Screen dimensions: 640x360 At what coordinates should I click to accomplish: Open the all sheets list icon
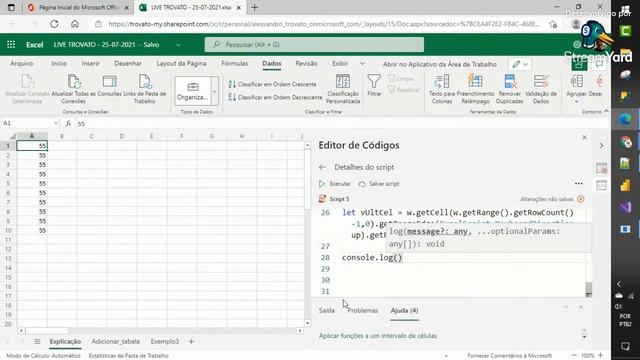click(x=37, y=341)
